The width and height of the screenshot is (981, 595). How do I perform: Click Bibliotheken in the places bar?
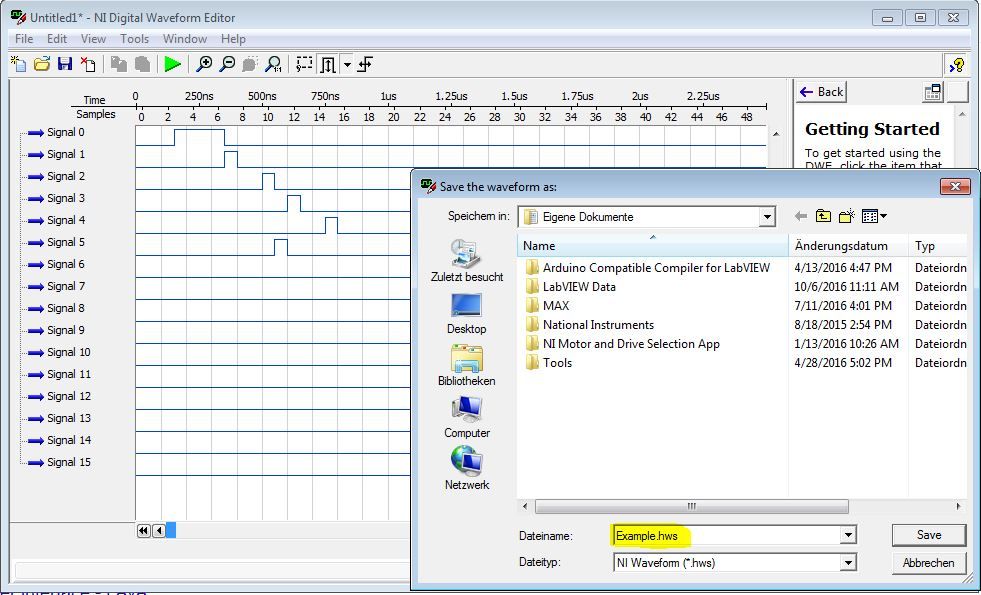467,365
